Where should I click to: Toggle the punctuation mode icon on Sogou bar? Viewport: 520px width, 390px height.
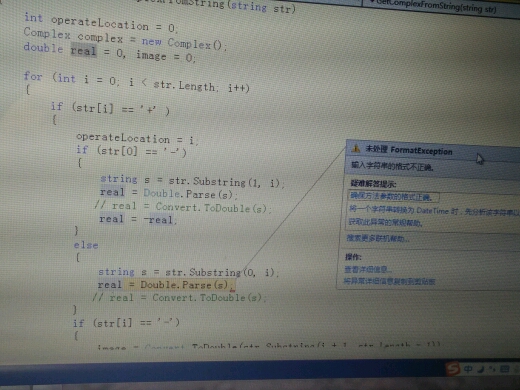492,369
